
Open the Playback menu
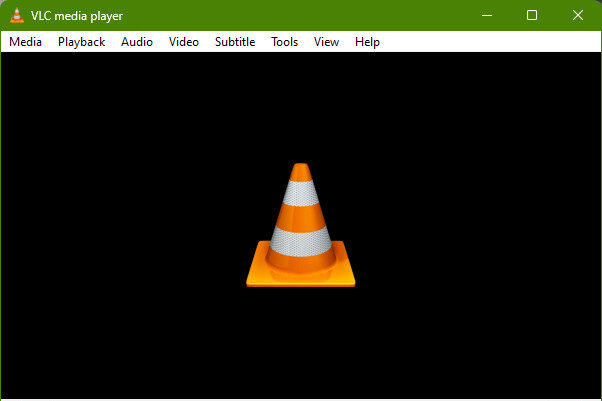(x=81, y=41)
